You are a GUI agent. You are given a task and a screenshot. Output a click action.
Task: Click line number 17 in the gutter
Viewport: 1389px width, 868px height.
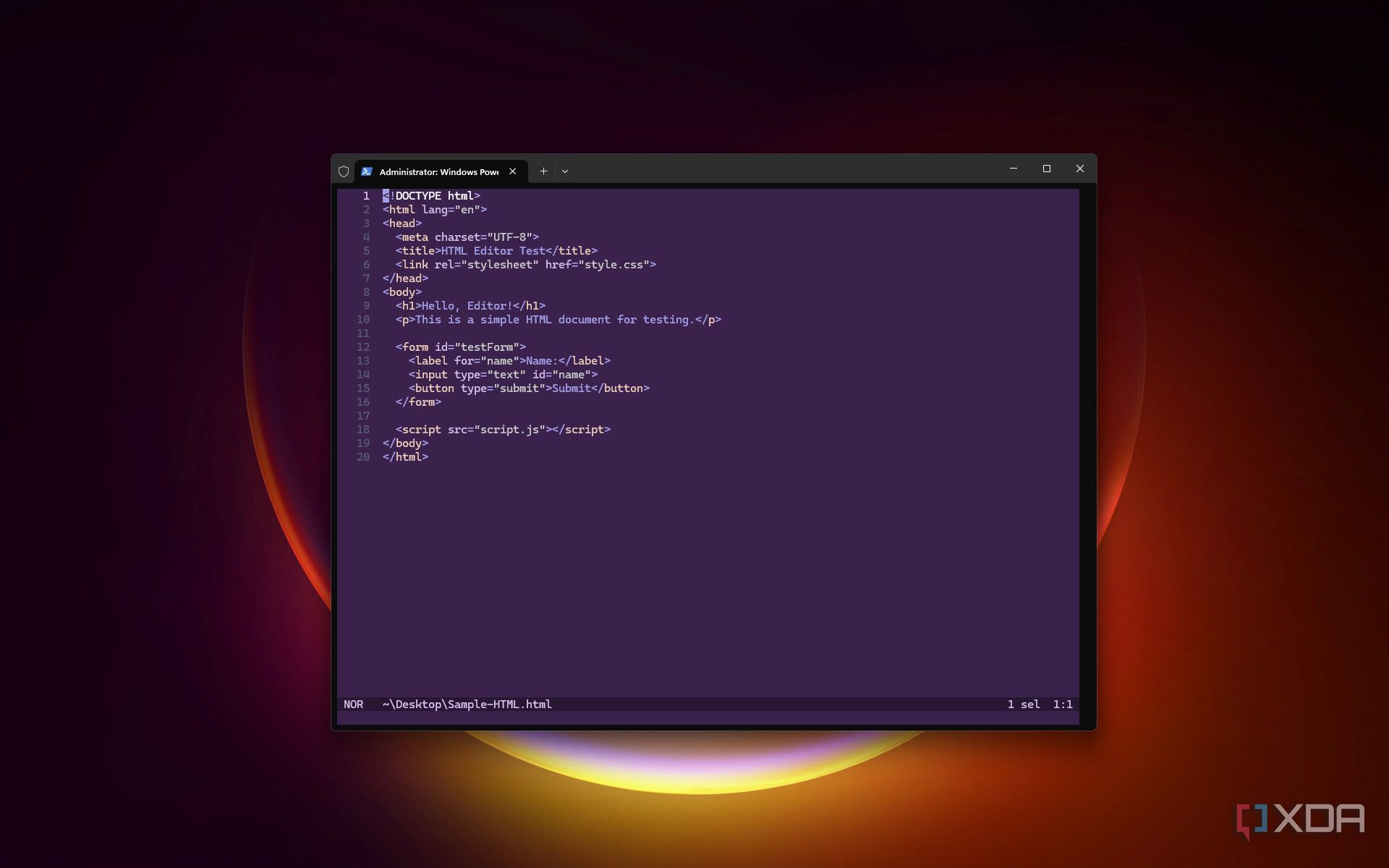pos(363,416)
